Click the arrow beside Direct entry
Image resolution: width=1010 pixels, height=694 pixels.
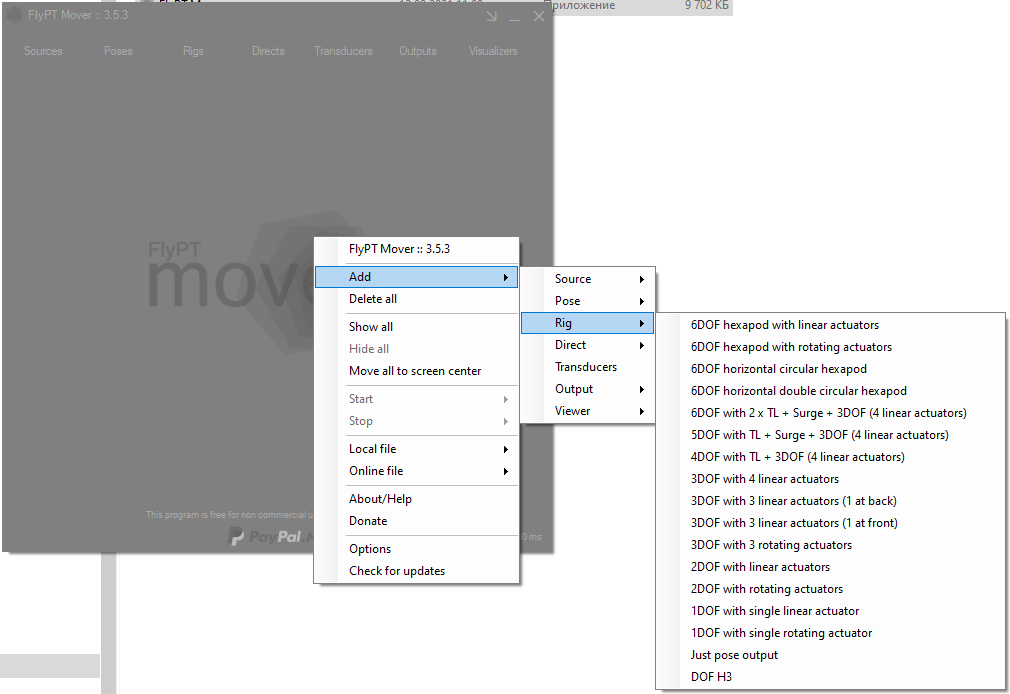tap(642, 345)
